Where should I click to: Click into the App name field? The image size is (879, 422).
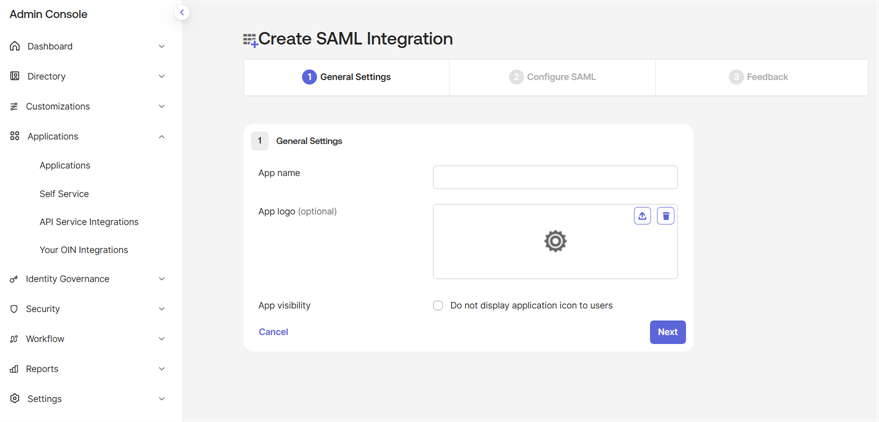pyautogui.click(x=555, y=177)
